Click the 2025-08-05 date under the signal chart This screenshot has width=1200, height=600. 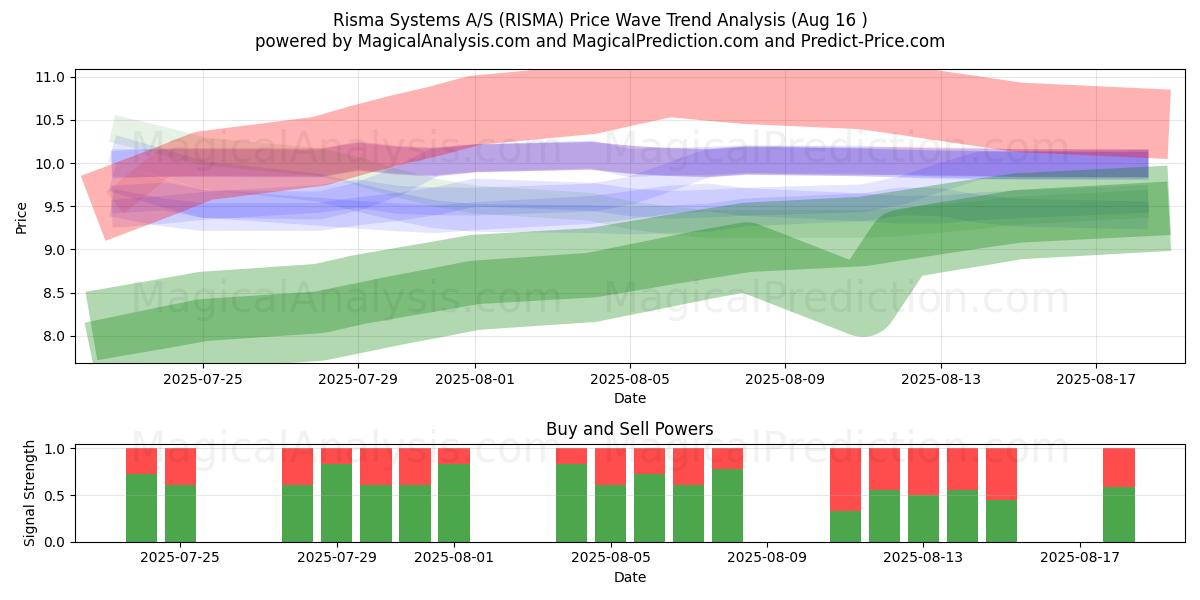[x=610, y=558]
